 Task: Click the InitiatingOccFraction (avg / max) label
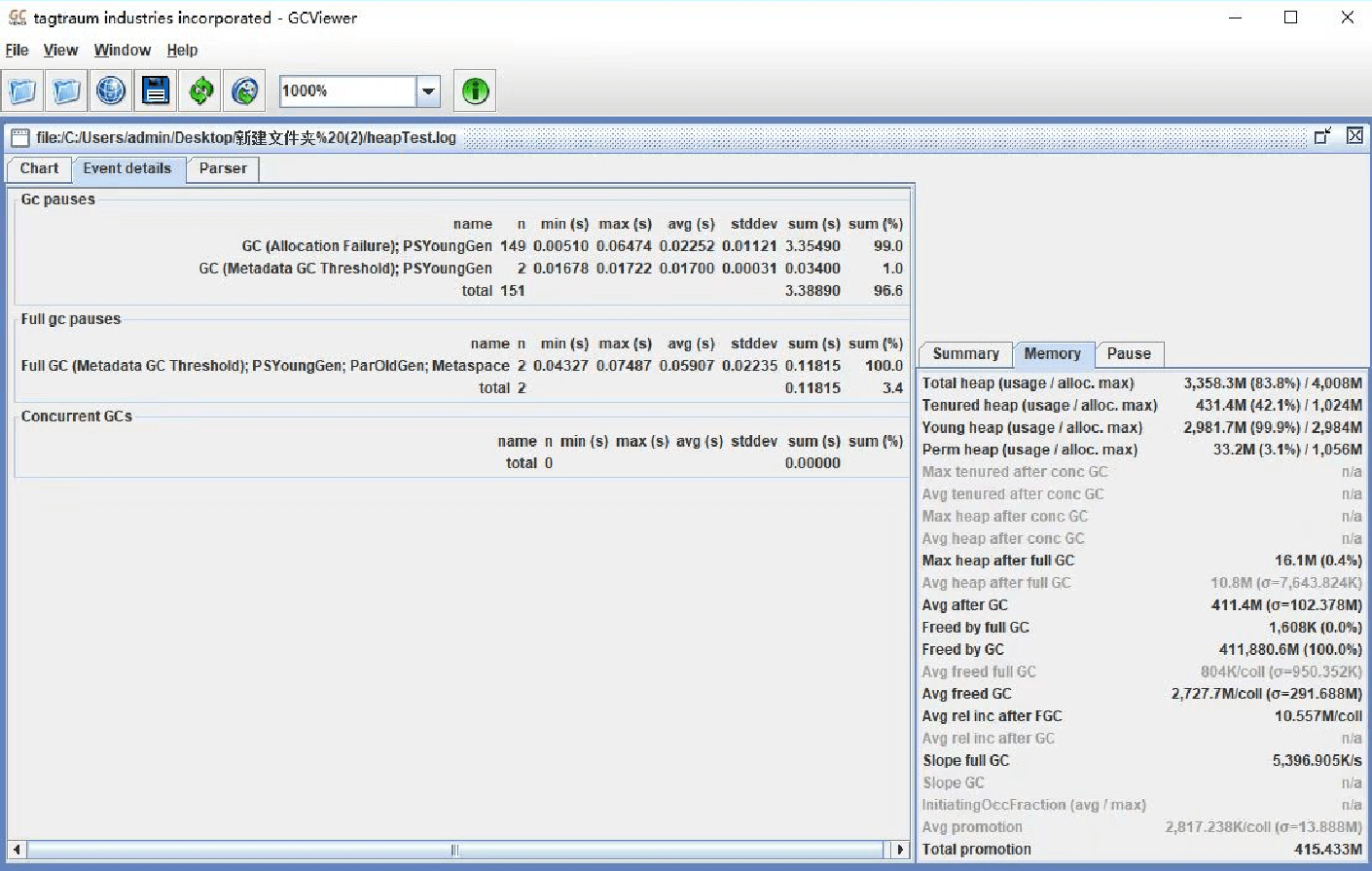pyautogui.click(x=1034, y=806)
